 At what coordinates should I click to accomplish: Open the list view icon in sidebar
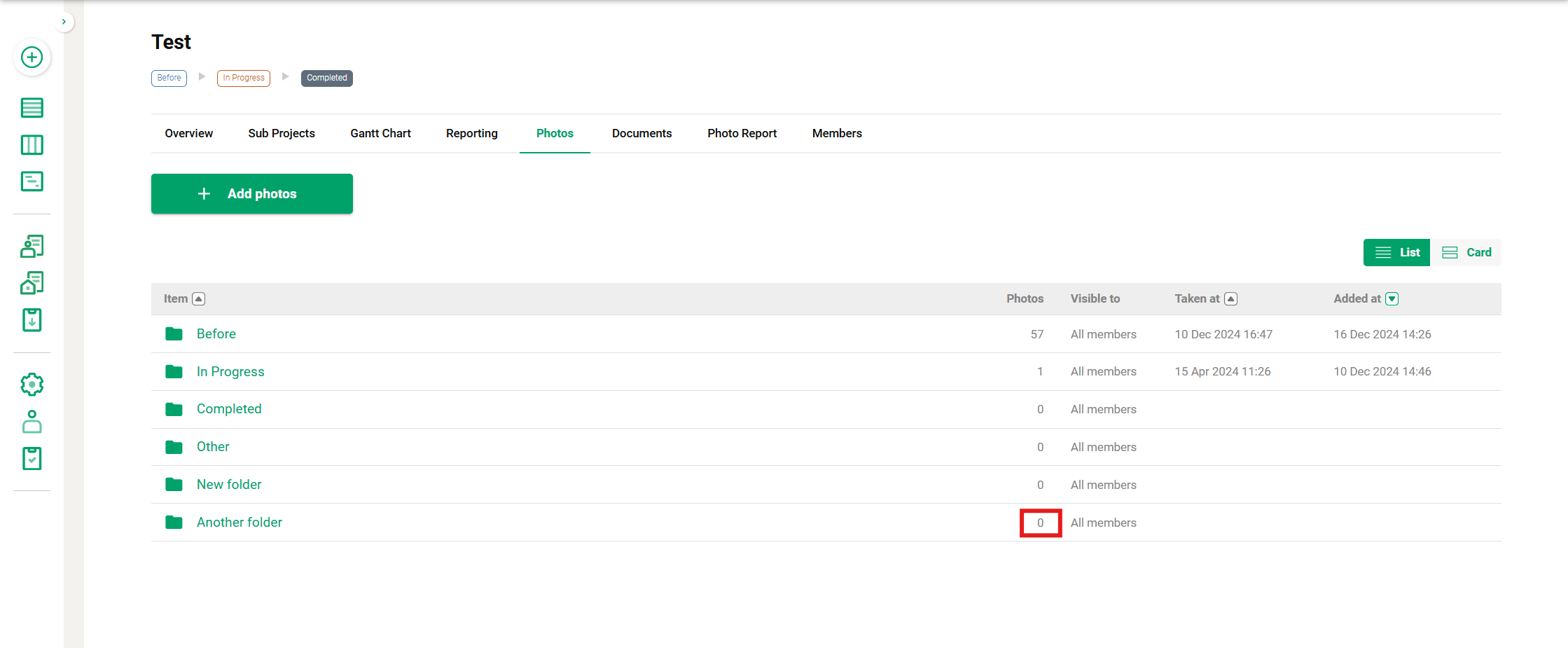pos(32,108)
